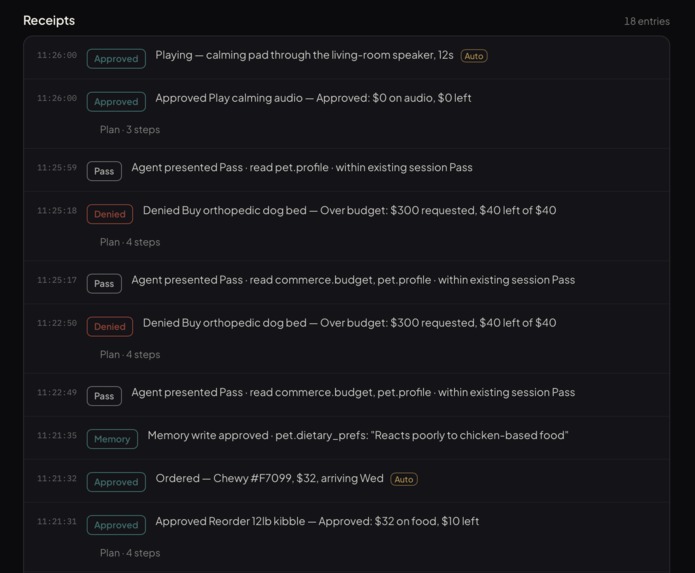Image resolution: width=695 pixels, height=573 pixels.
Task: Click the 11:22:50 timestamp
Action: pyautogui.click(x=57, y=324)
